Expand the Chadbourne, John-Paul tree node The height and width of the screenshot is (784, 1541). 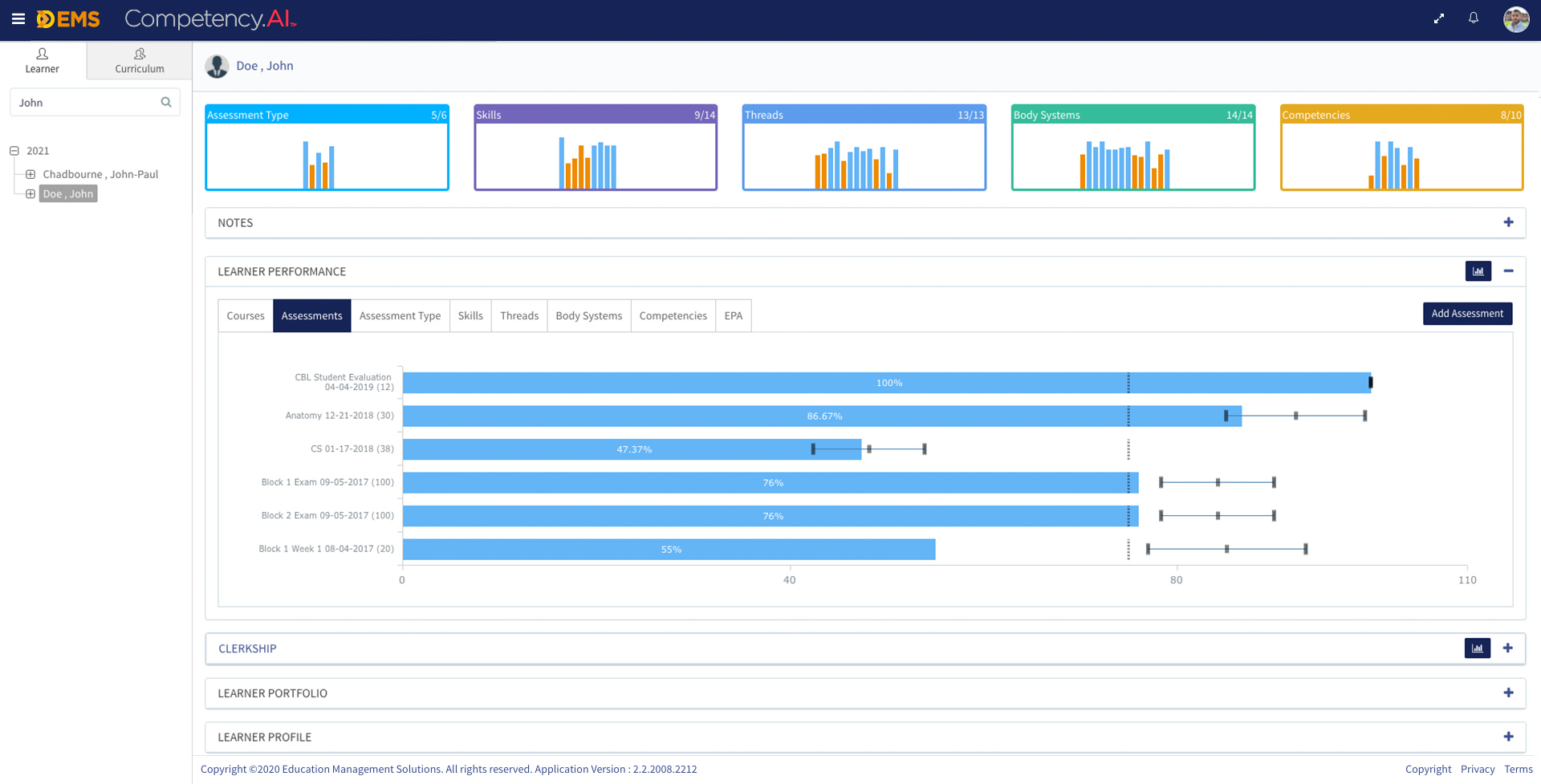click(x=30, y=174)
